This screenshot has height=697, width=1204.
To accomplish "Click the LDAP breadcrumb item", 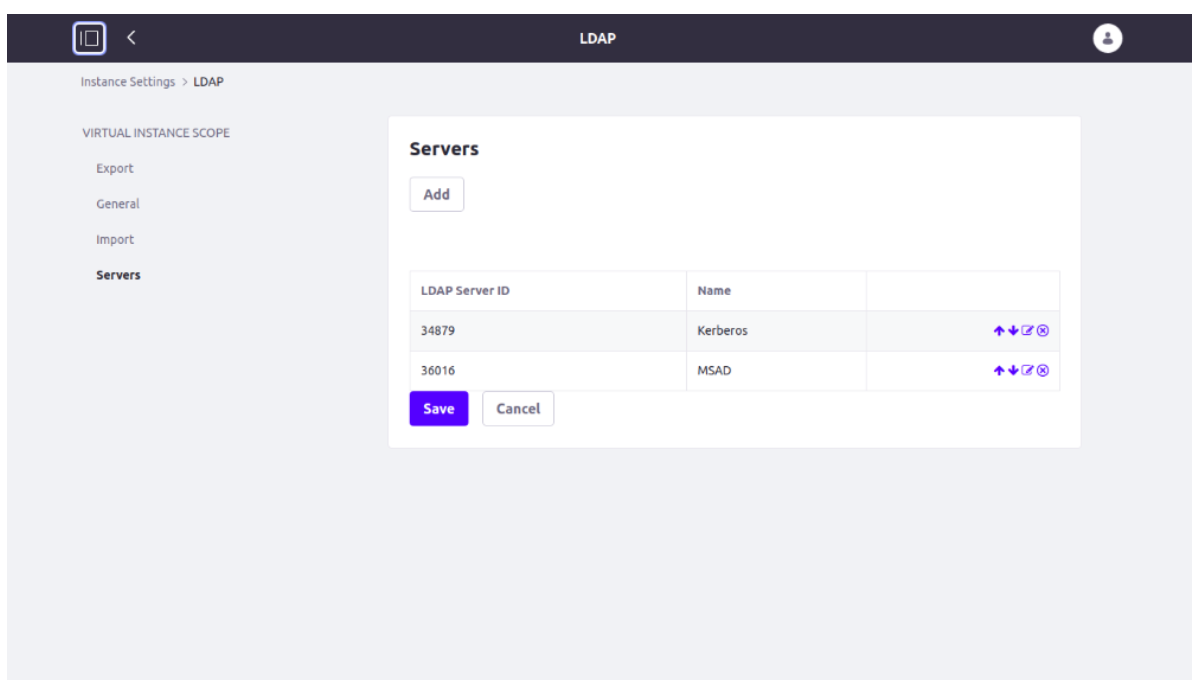I will pos(208,82).
